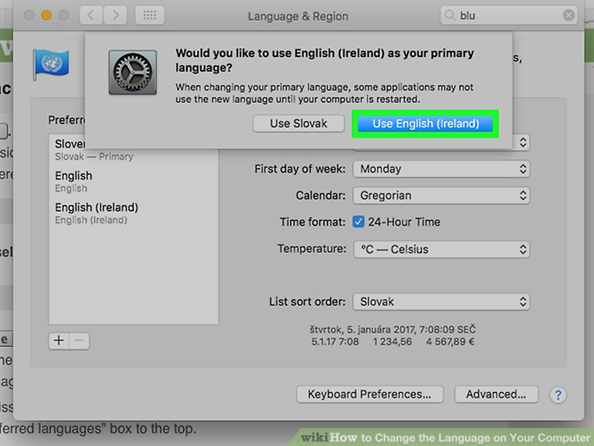Expand the Temperature Celsius dropdown
594x446 pixels.
coord(441,249)
